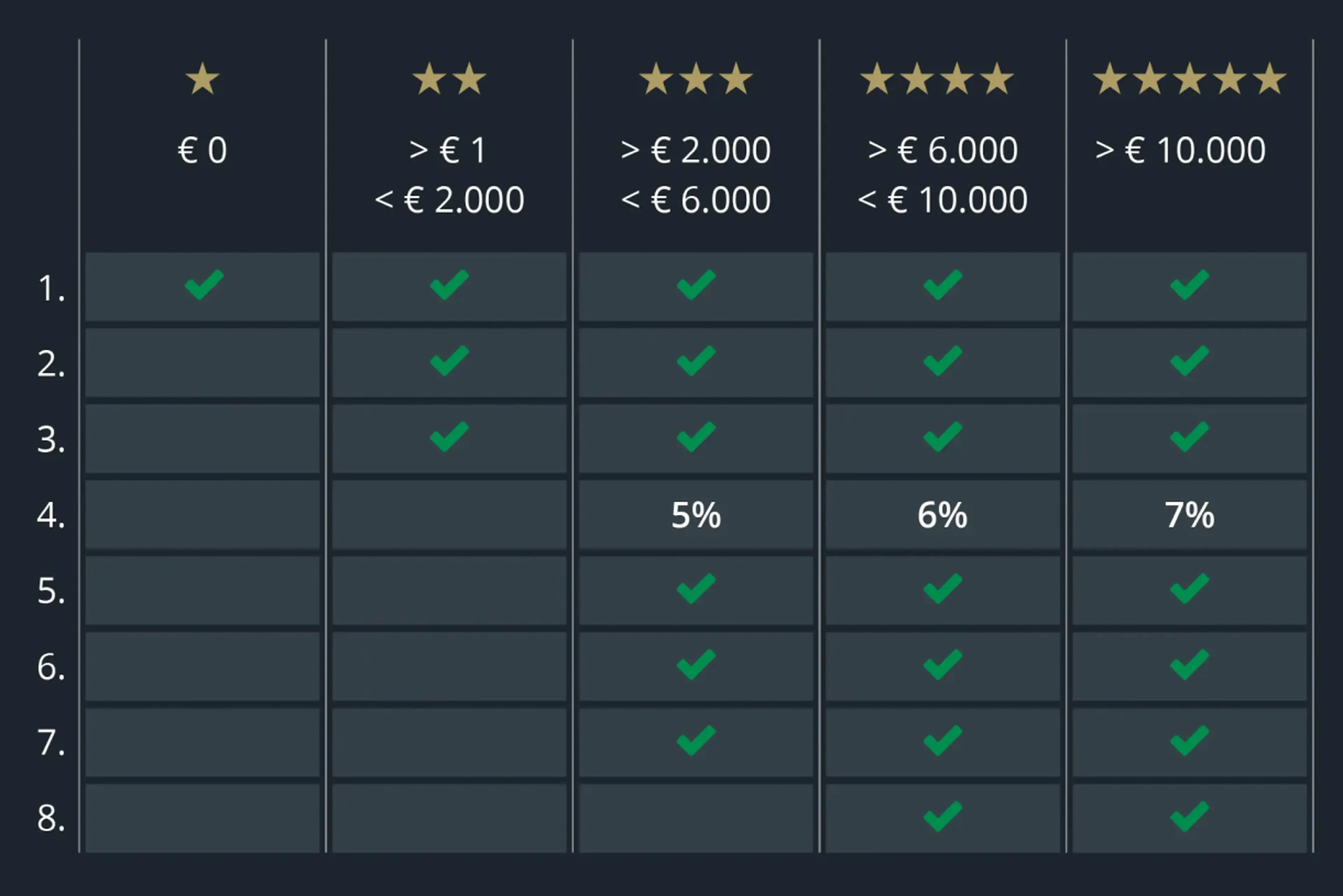Click the '€ 0' tier header
1343x896 pixels.
click(202, 150)
